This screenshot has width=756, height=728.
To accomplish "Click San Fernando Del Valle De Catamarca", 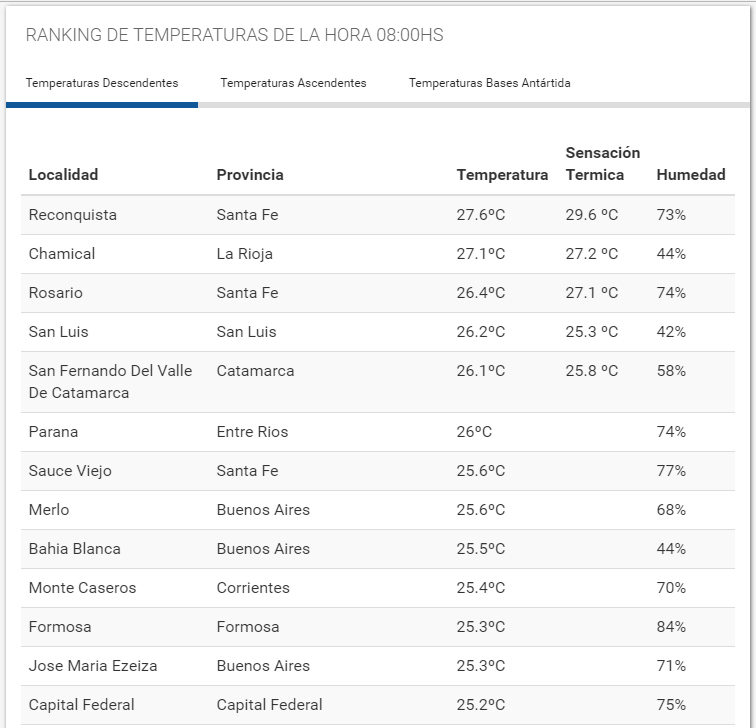I will (110, 382).
